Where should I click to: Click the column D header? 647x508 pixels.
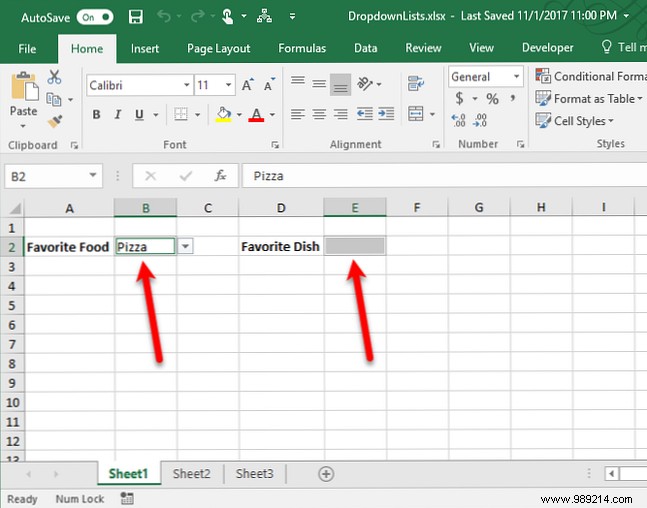(281, 208)
